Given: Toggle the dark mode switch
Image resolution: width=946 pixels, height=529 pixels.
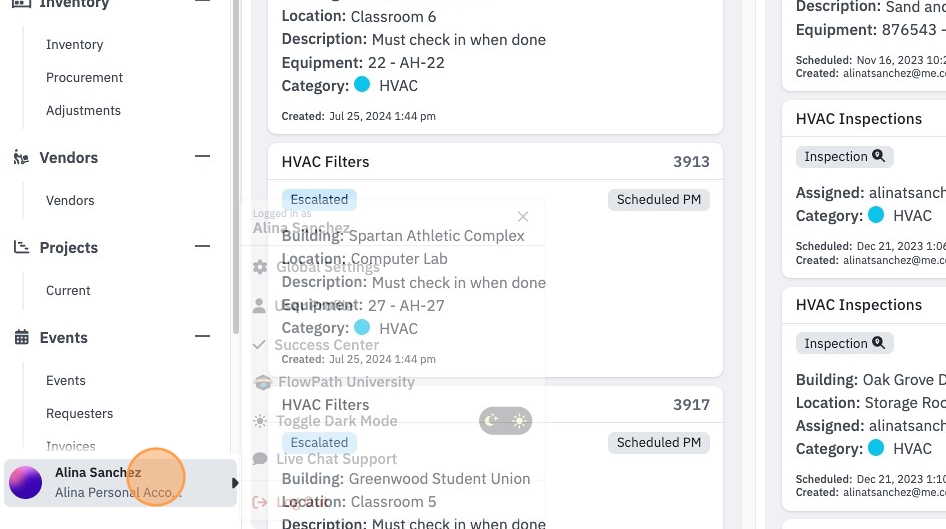Looking at the screenshot, I should tap(506, 420).
